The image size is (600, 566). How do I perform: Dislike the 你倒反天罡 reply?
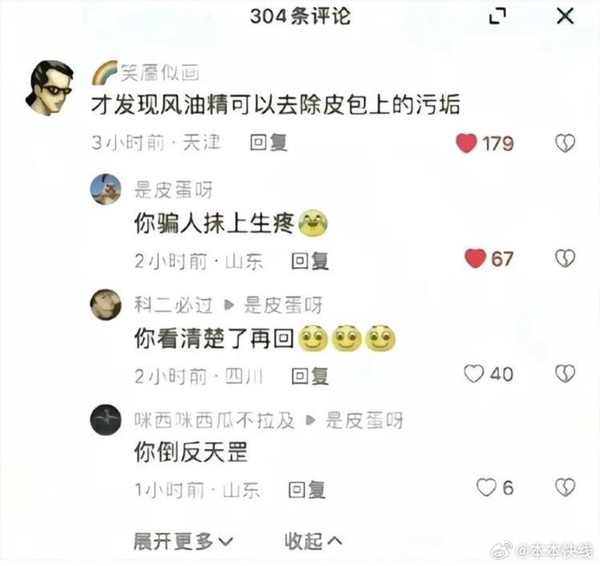[x=565, y=488]
